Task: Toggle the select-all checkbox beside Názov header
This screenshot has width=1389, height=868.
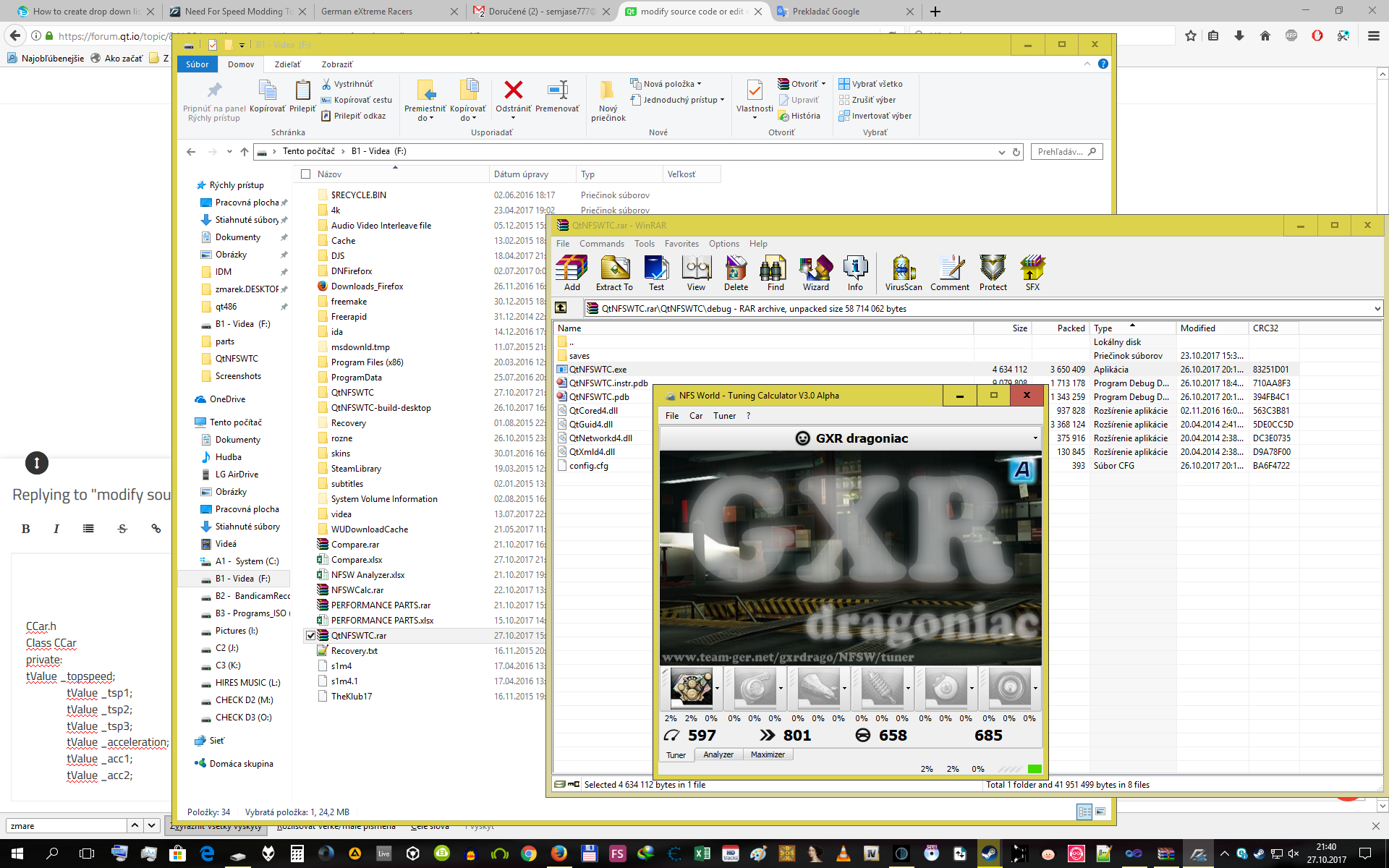Action: coord(305,174)
